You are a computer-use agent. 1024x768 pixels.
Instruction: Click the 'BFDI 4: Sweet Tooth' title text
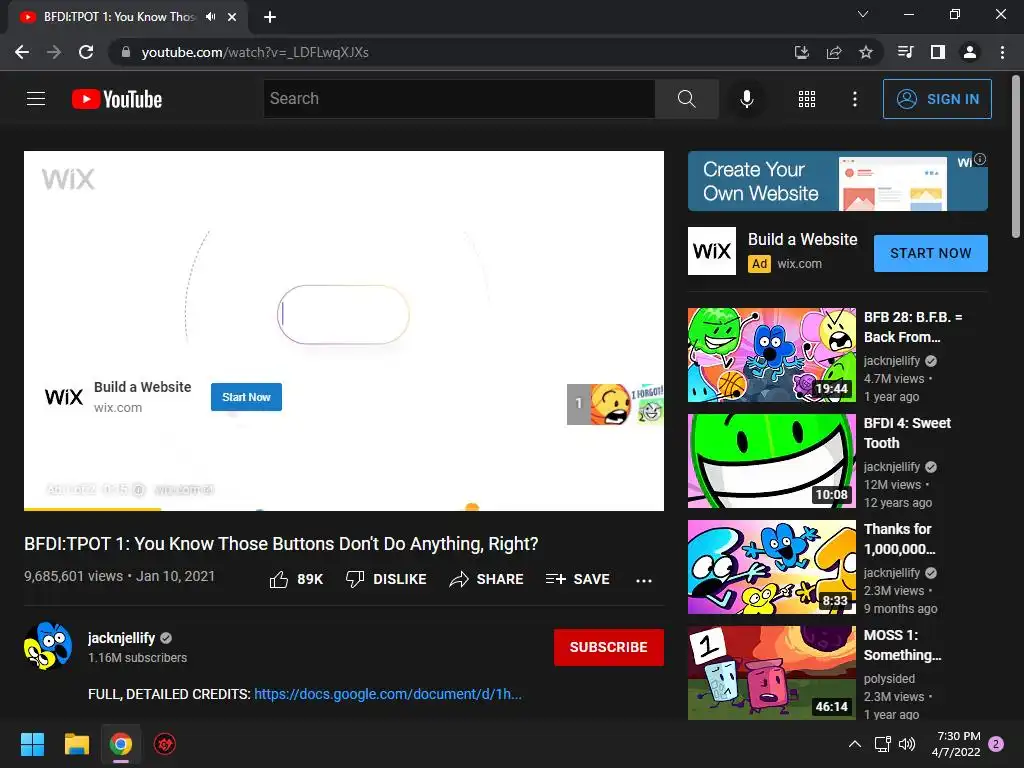907,433
